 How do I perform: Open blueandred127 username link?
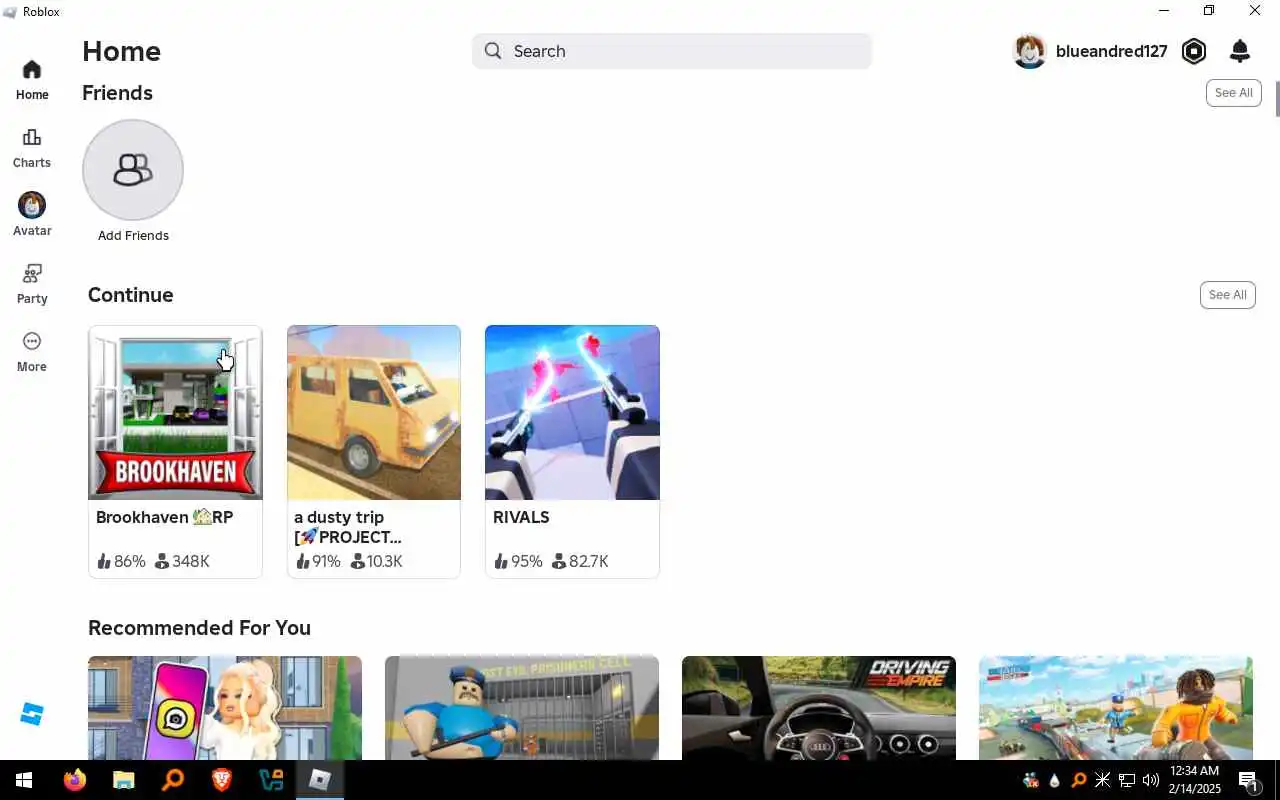pos(1111,51)
